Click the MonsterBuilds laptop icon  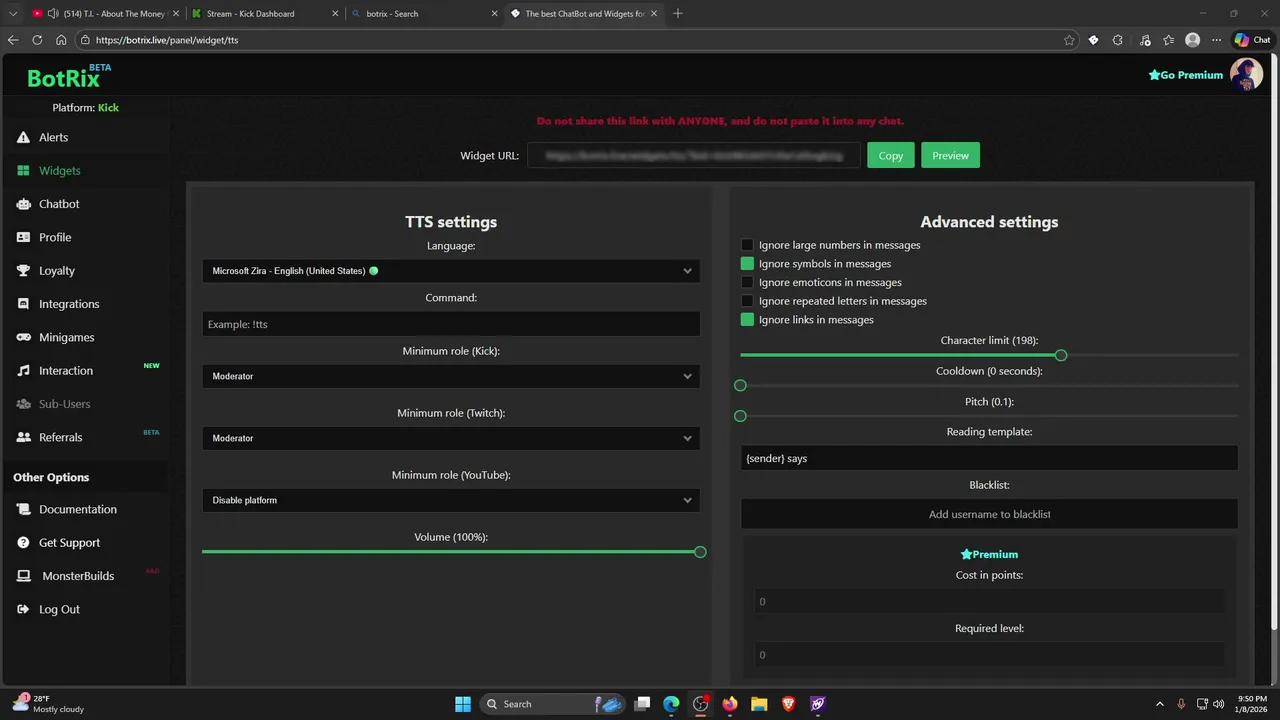(23, 576)
